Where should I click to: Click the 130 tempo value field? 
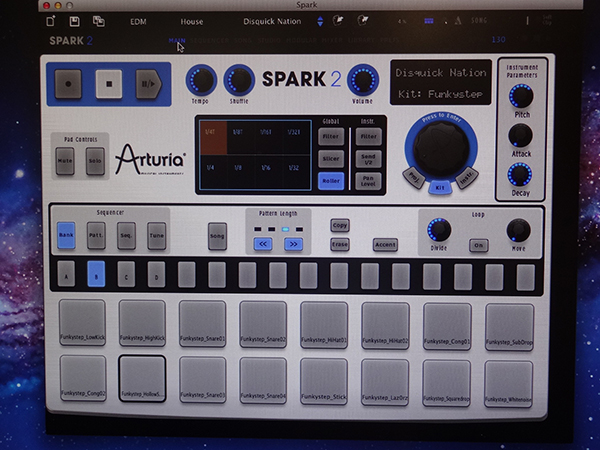point(498,39)
